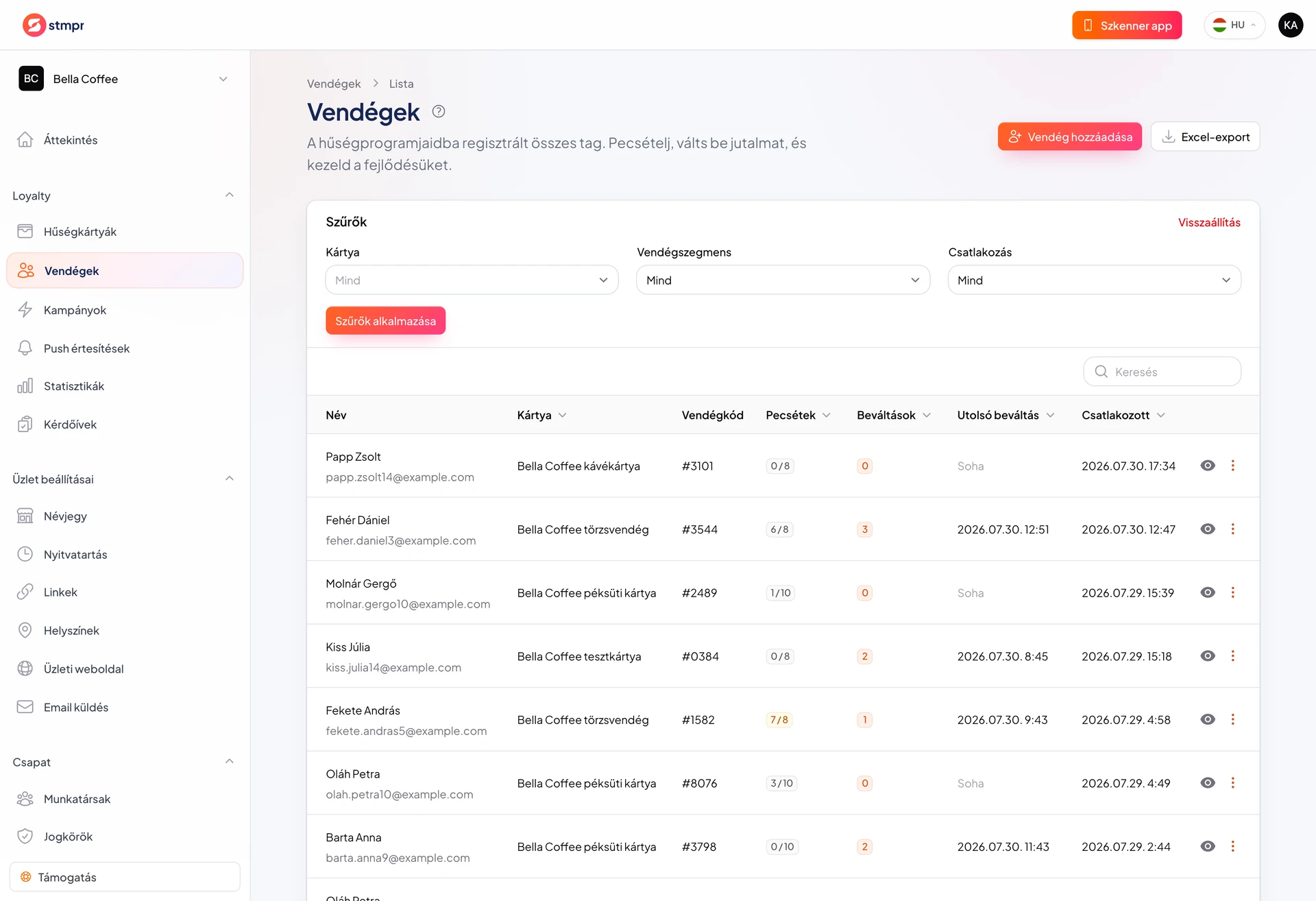
Task: Open the Vendégszegmens filter dropdown
Action: [783, 280]
